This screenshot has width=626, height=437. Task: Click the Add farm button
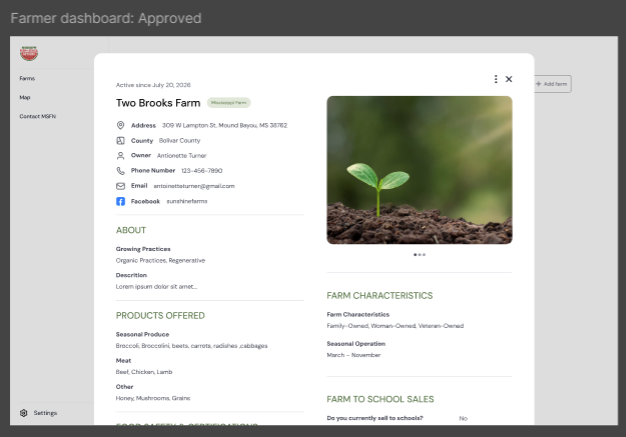click(x=552, y=84)
